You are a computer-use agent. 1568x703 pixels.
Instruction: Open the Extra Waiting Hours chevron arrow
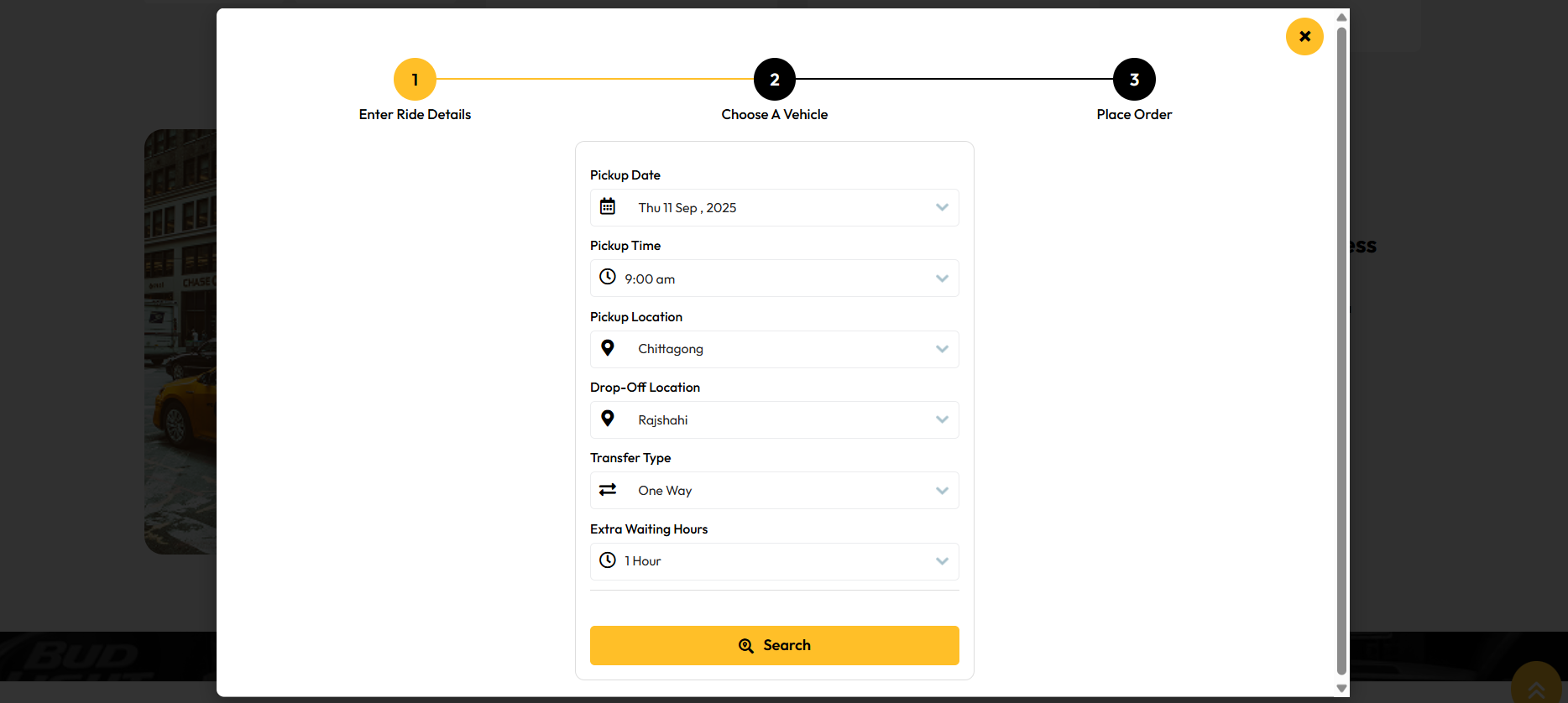pyautogui.click(x=942, y=561)
